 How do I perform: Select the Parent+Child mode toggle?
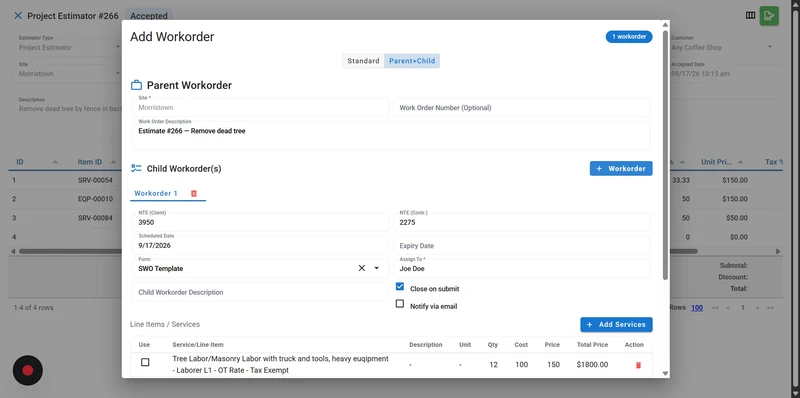click(x=412, y=61)
